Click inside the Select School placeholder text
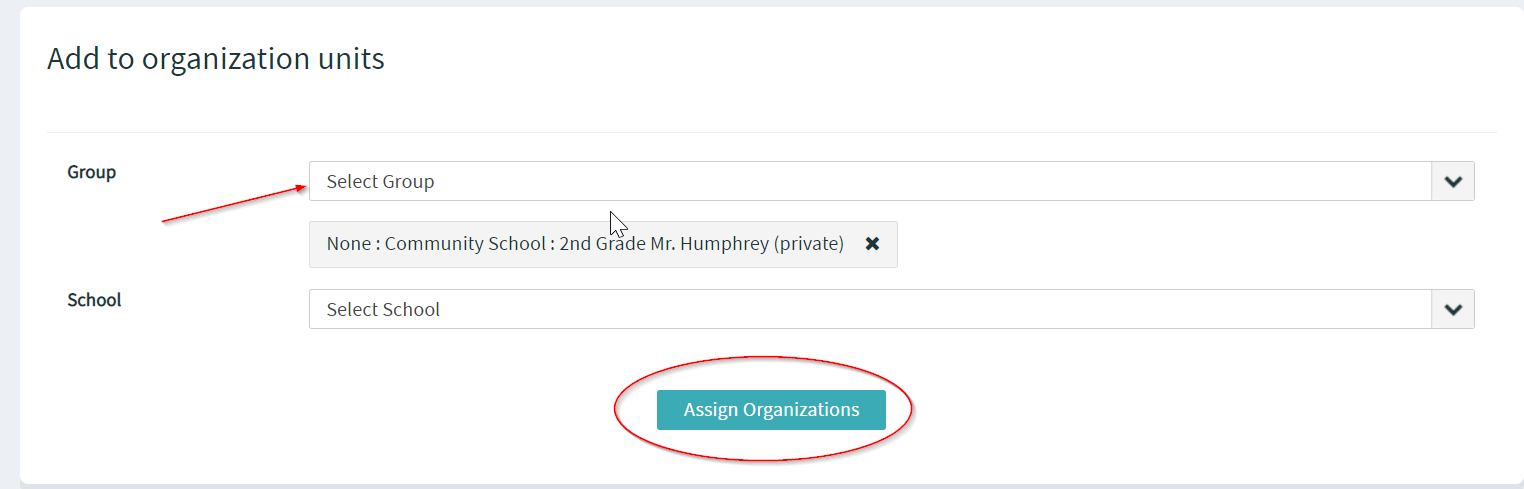This screenshot has height=489, width=1524. [383, 310]
